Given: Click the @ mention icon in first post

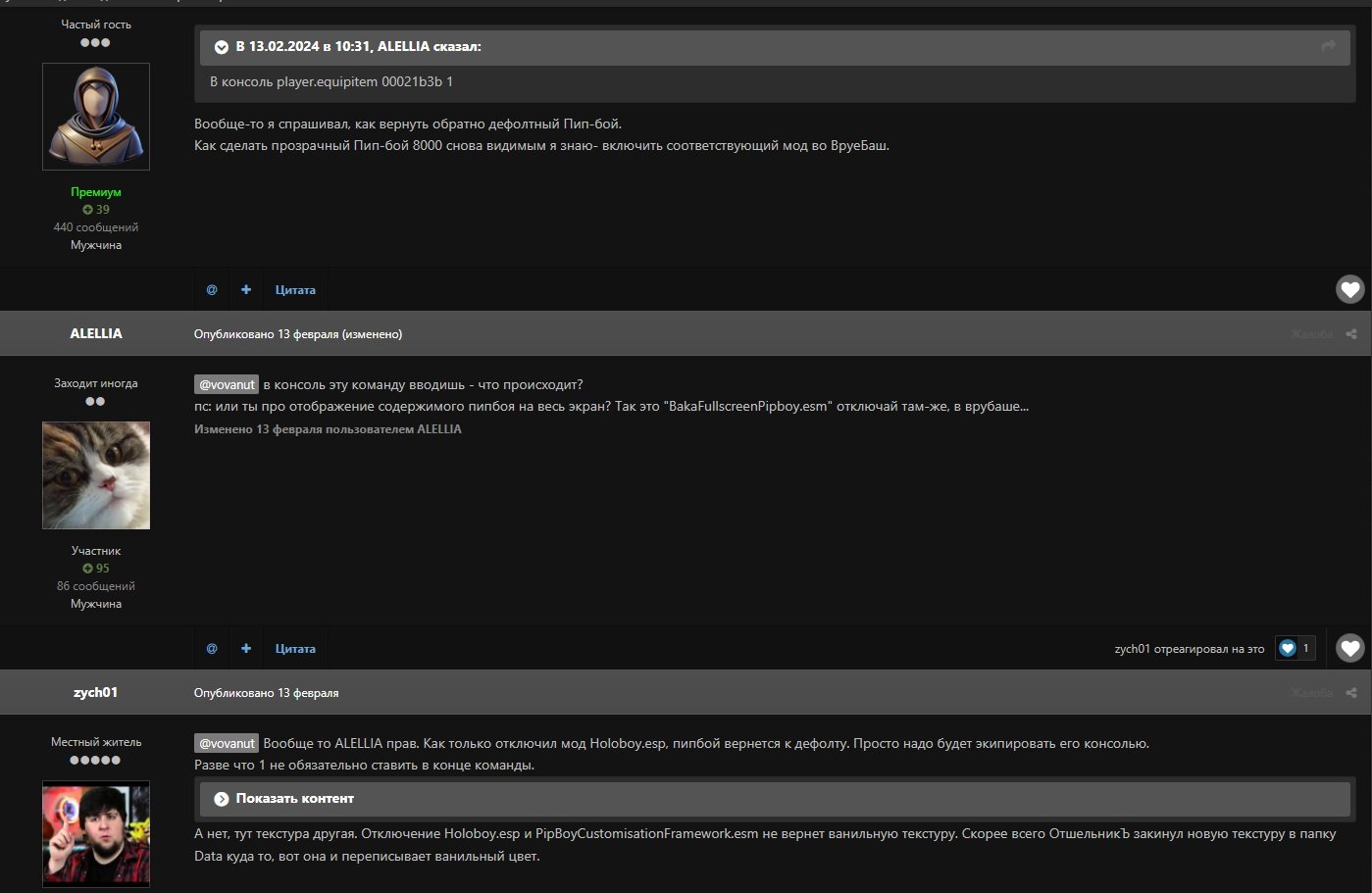Looking at the screenshot, I should [212, 290].
